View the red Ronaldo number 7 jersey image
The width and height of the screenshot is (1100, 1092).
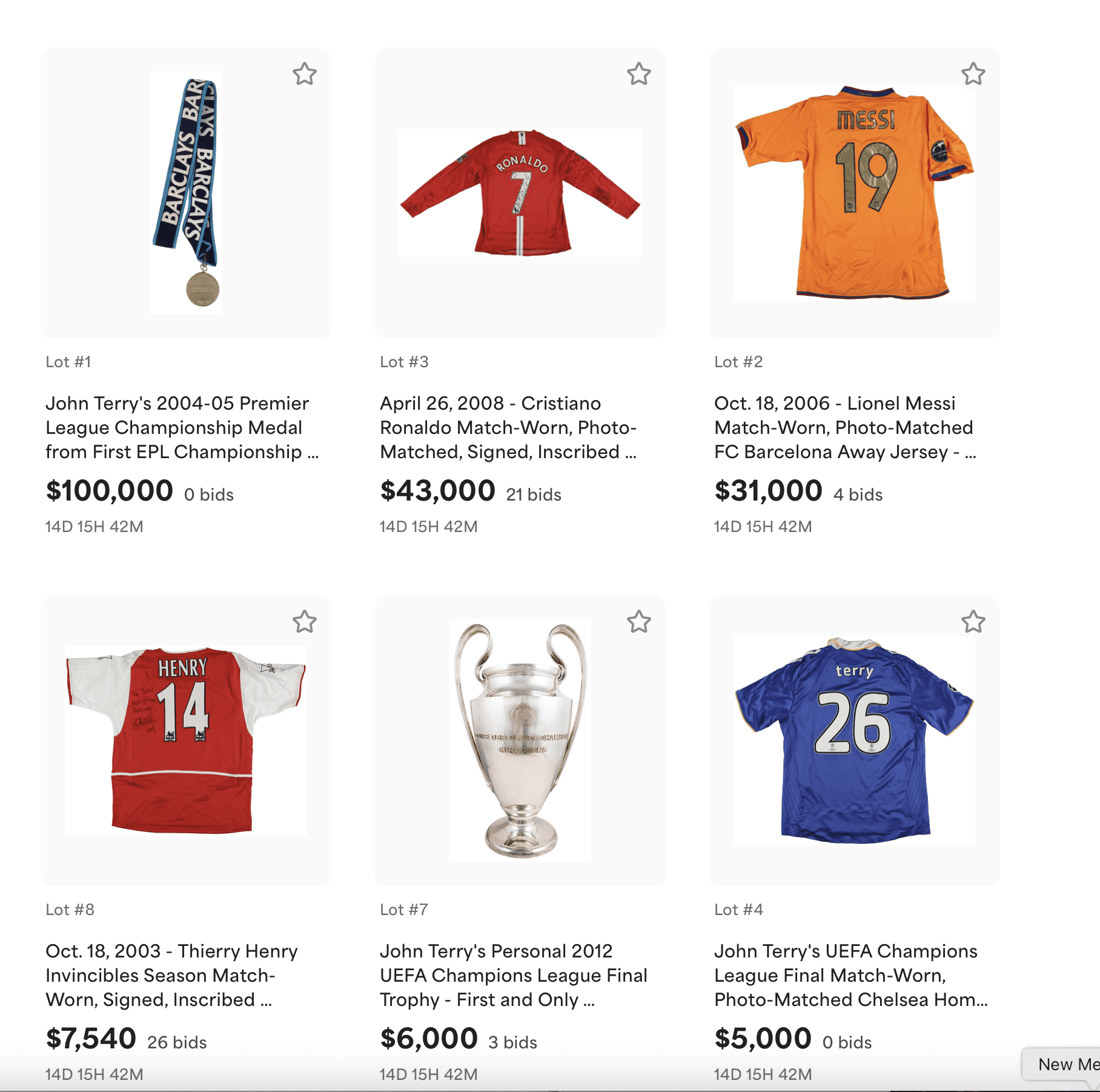(520, 193)
